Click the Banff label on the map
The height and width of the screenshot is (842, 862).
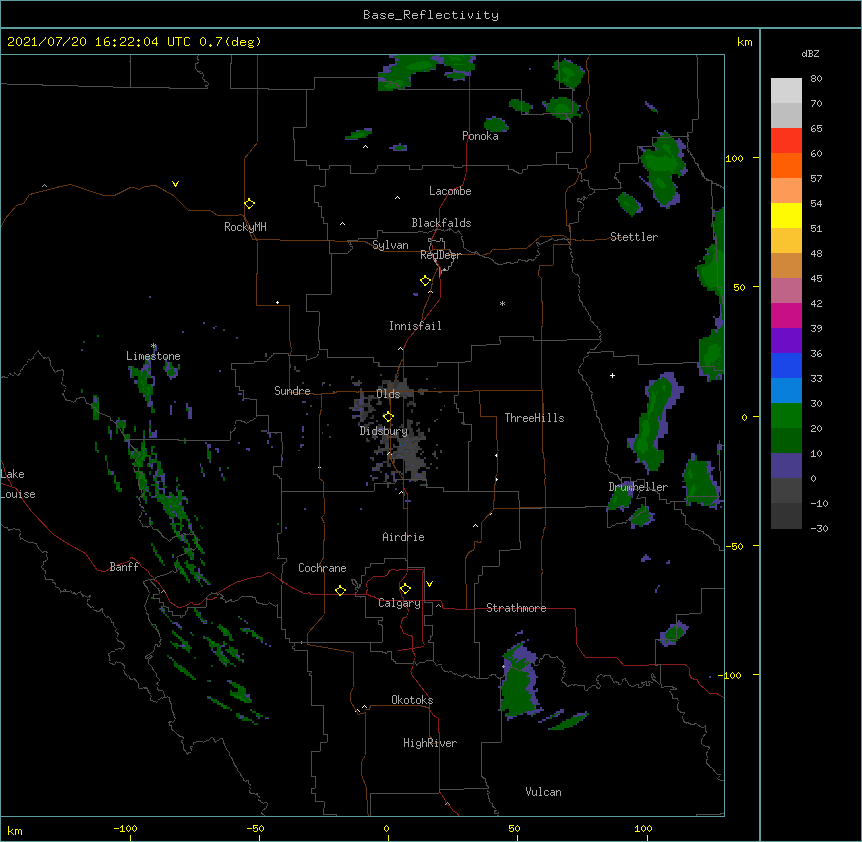click(x=124, y=567)
